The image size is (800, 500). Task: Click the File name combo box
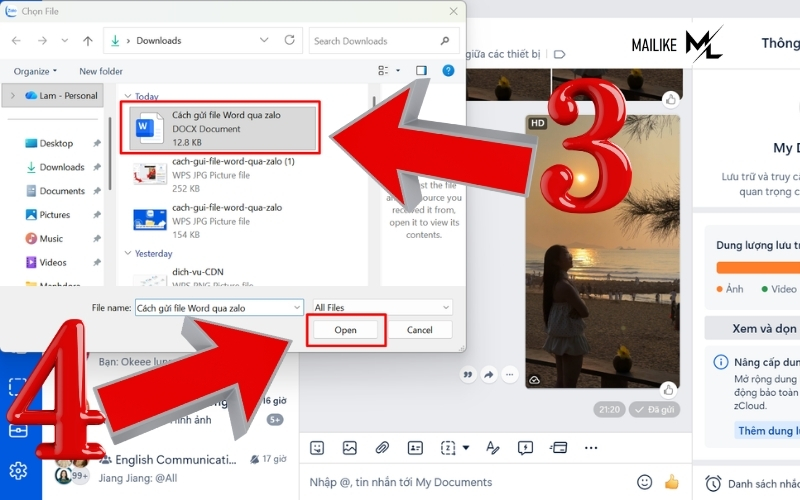(219, 308)
